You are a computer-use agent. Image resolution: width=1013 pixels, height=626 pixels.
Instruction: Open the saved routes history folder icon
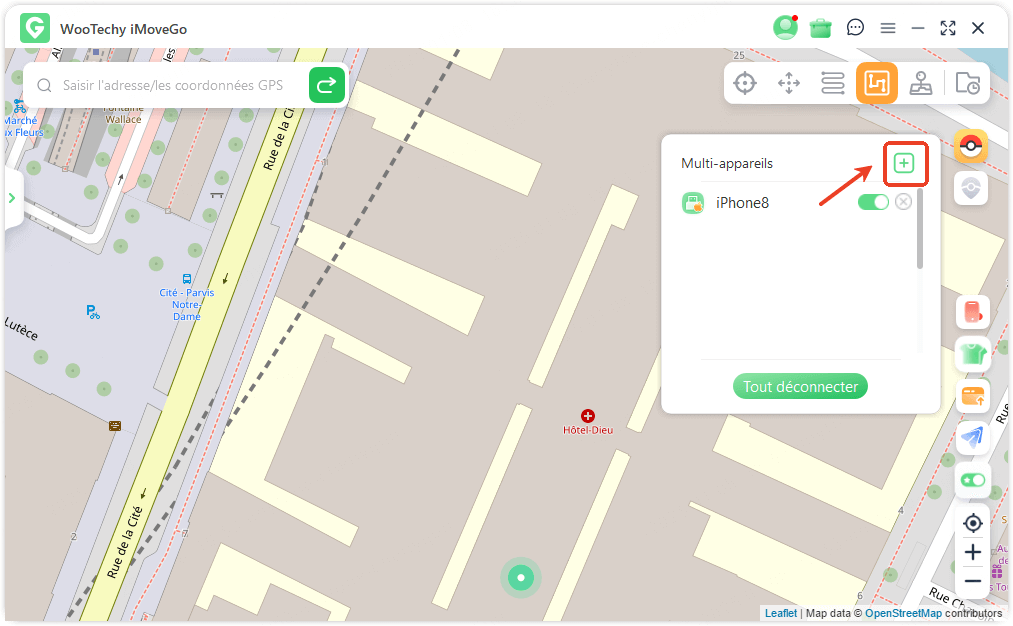point(967,83)
